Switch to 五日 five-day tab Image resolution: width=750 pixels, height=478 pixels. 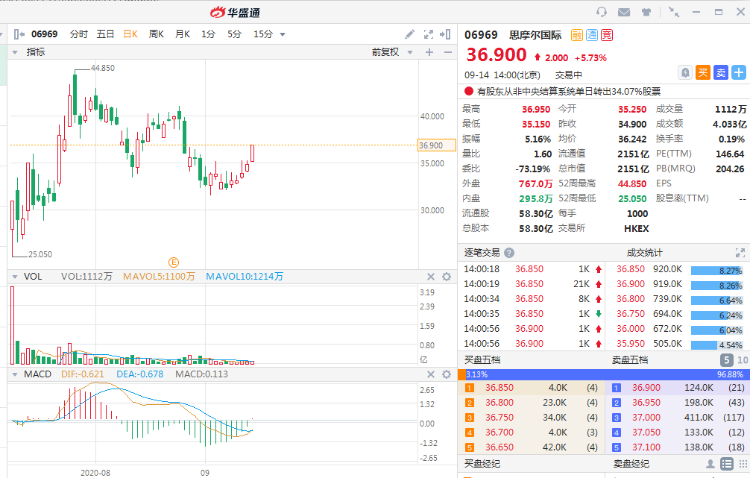pyautogui.click(x=105, y=34)
